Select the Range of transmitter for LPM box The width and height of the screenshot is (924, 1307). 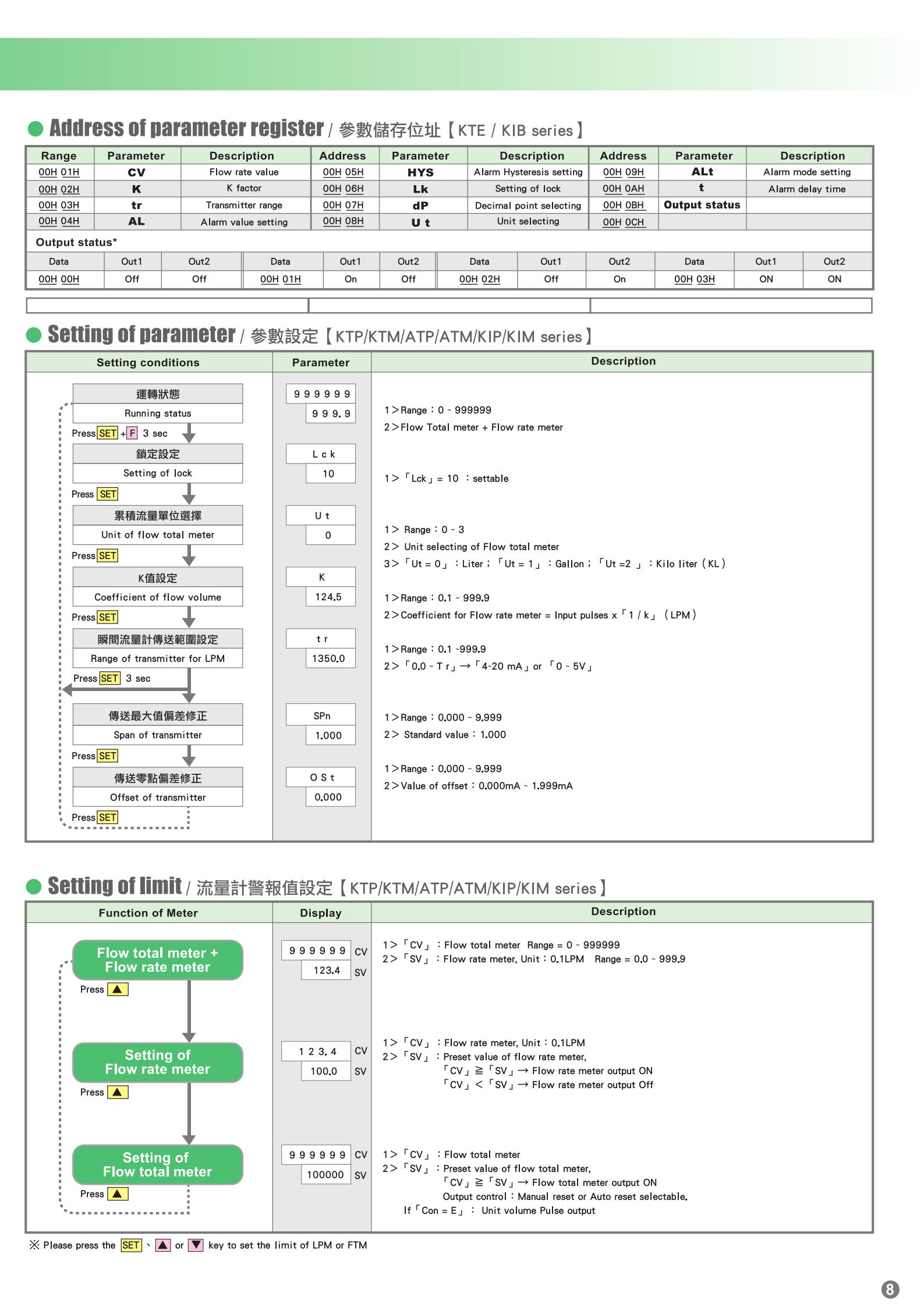(x=157, y=658)
